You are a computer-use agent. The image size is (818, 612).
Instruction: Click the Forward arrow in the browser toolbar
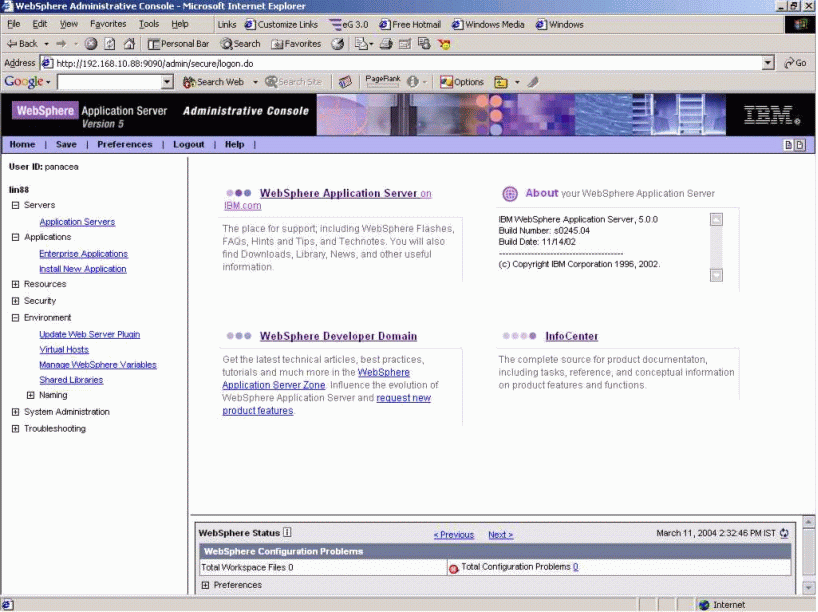click(x=62, y=44)
